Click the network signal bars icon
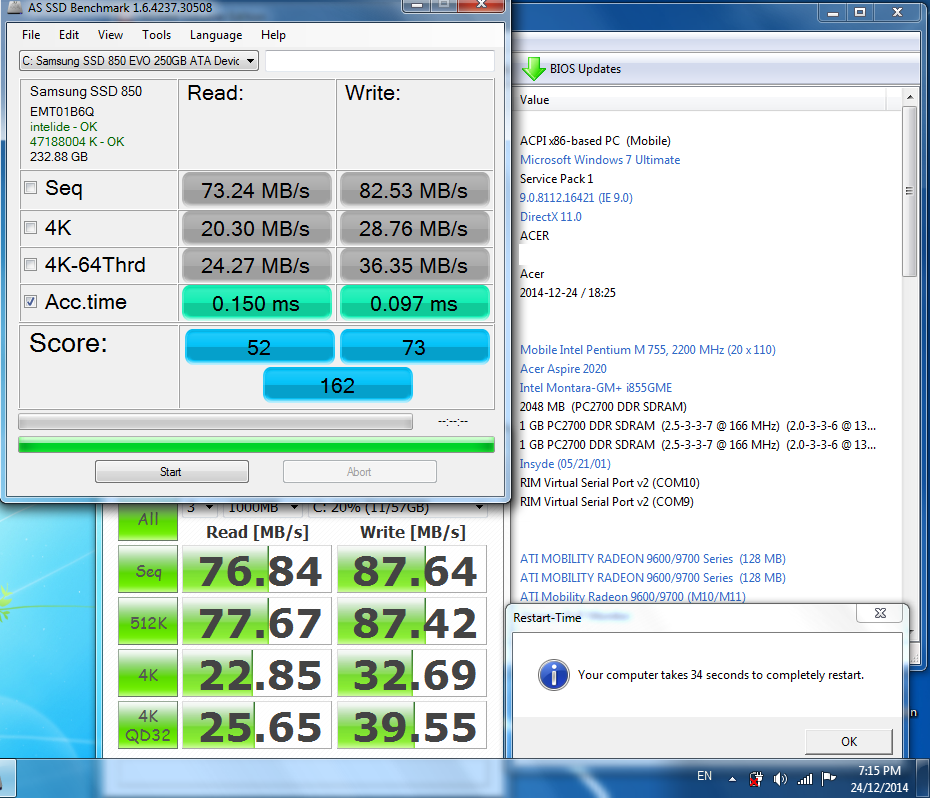This screenshot has height=798, width=930. 803,778
